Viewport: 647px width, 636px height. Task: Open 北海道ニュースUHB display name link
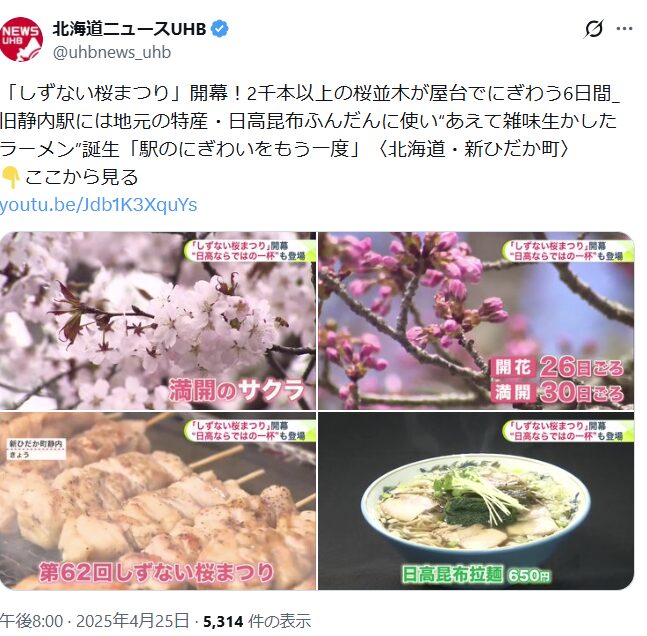pos(129,29)
